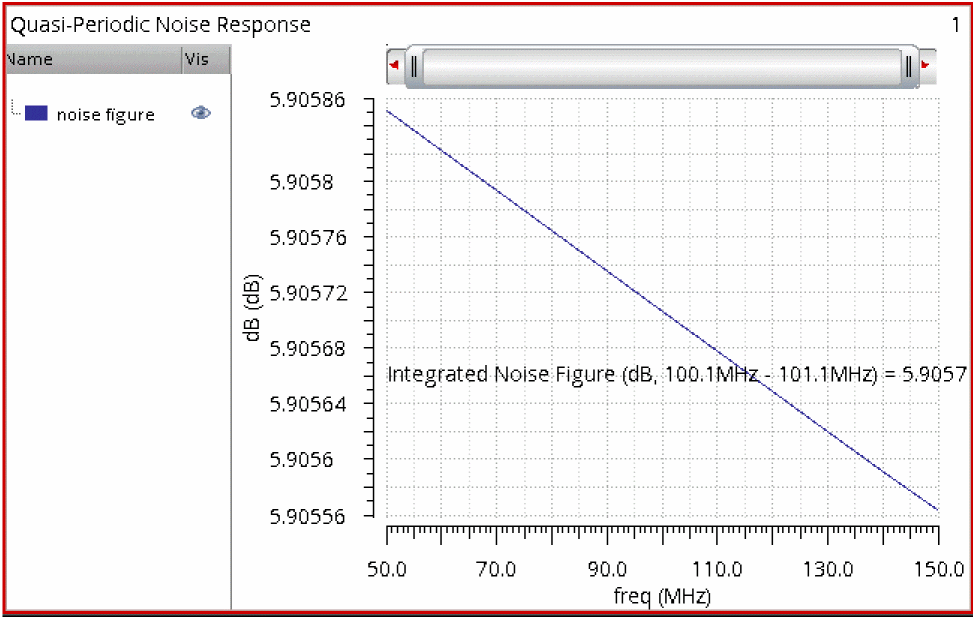Viewport: 974px width, 620px height.
Task: Toggle noise figure trace visibility eye icon
Action: (201, 112)
